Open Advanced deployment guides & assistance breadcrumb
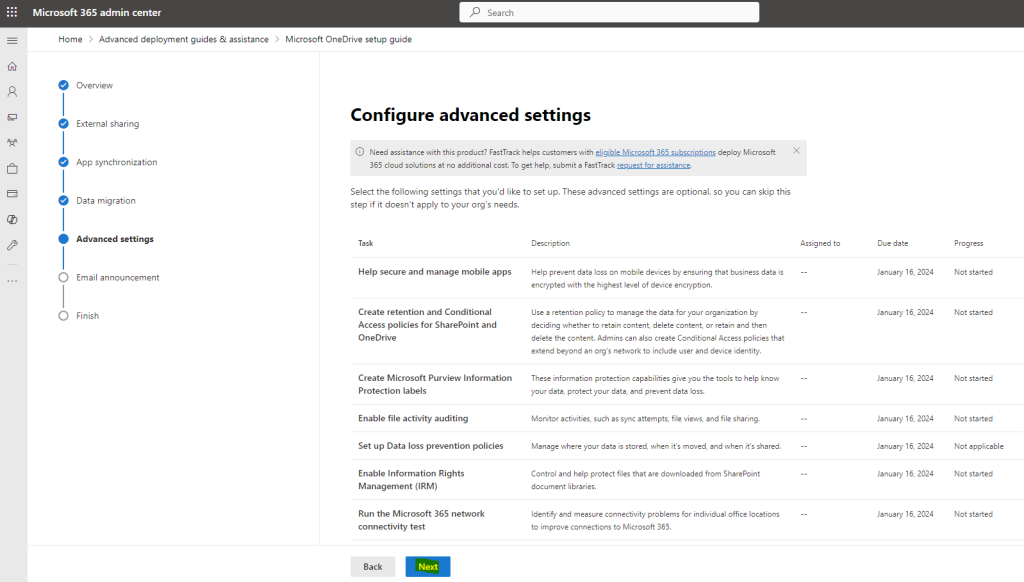Viewport: 1024px width, 582px height. tap(184, 39)
